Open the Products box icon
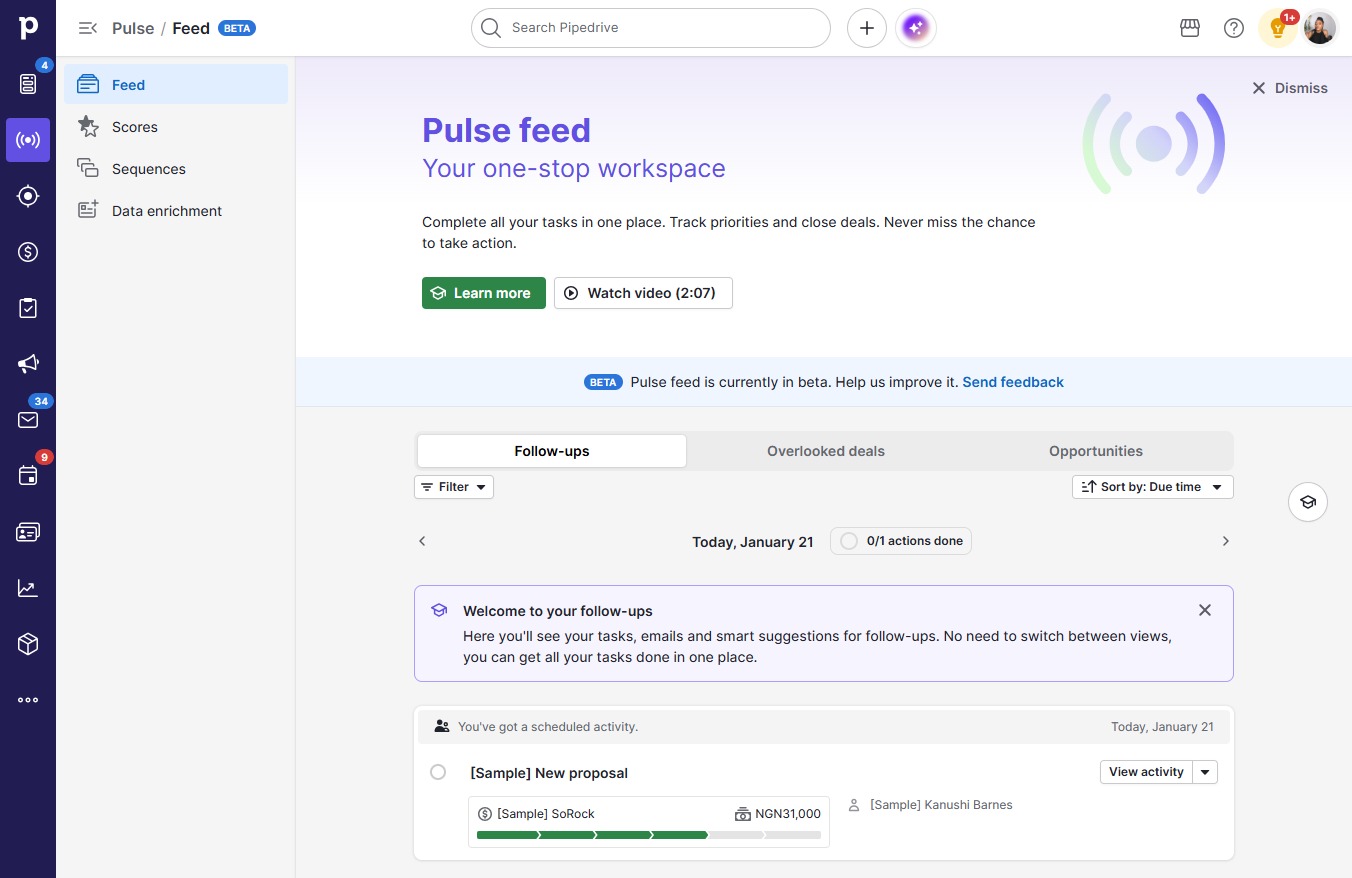The height and width of the screenshot is (878, 1352). (x=28, y=644)
